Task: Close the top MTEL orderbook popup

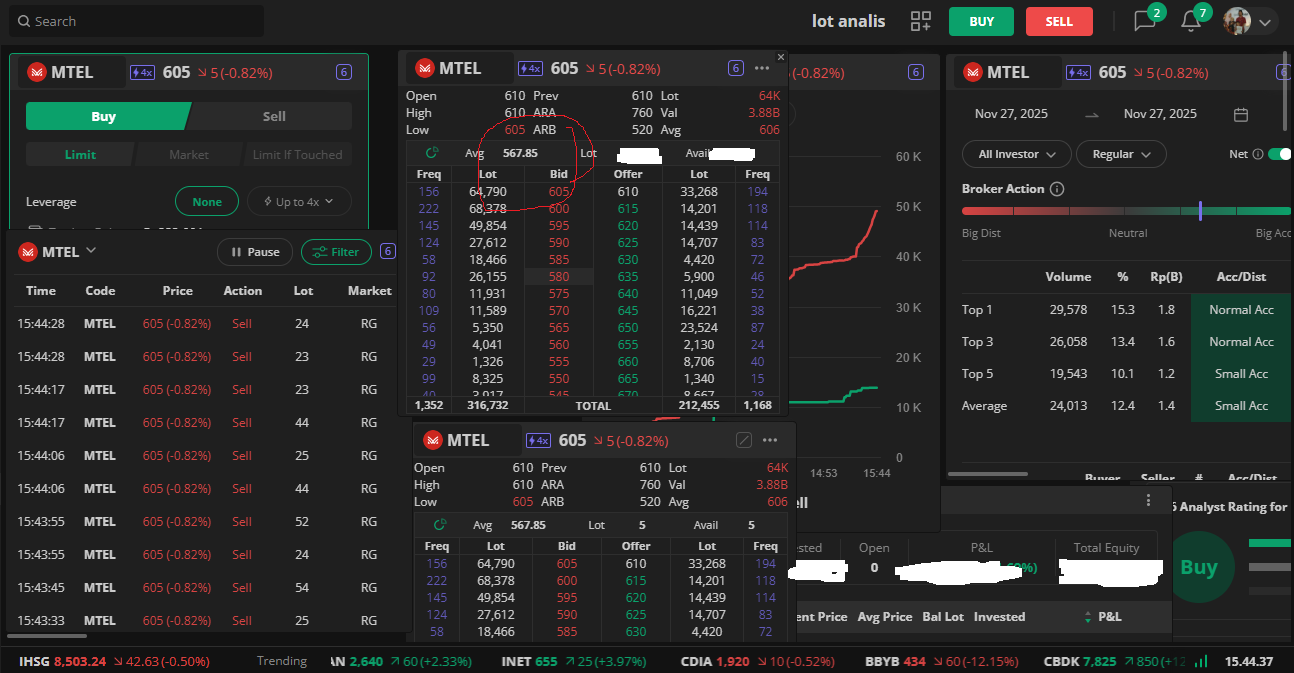Action: [x=781, y=57]
